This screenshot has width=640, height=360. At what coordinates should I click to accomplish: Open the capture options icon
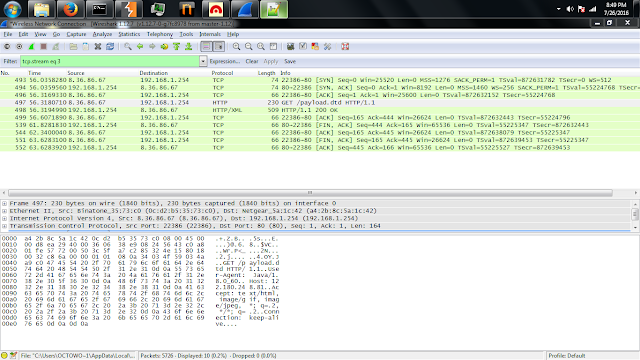coord(19,47)
